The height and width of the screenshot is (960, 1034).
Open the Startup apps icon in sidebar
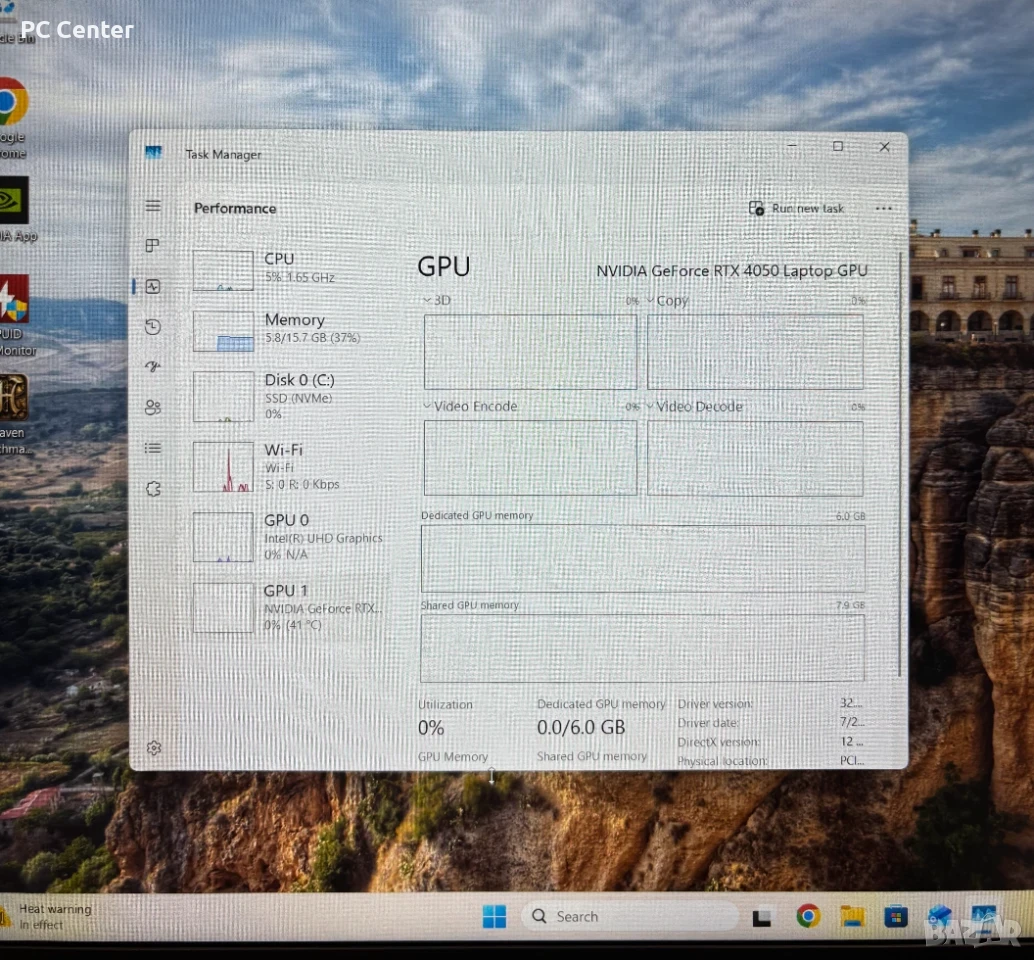(x=153, y=367)
